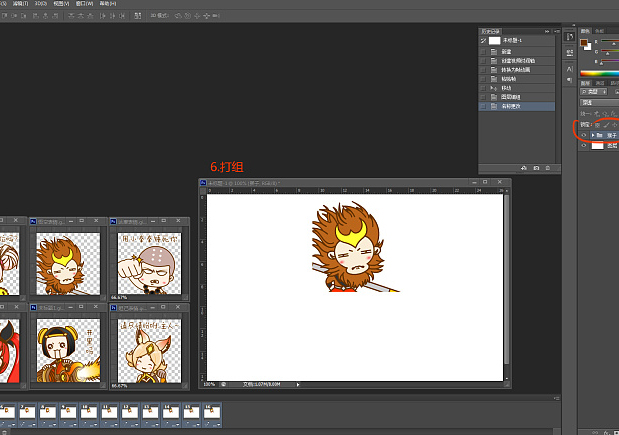Click the history panel new snapshot camera icon
The height and width of the screenshot is (435, 619).
[536, 168]
